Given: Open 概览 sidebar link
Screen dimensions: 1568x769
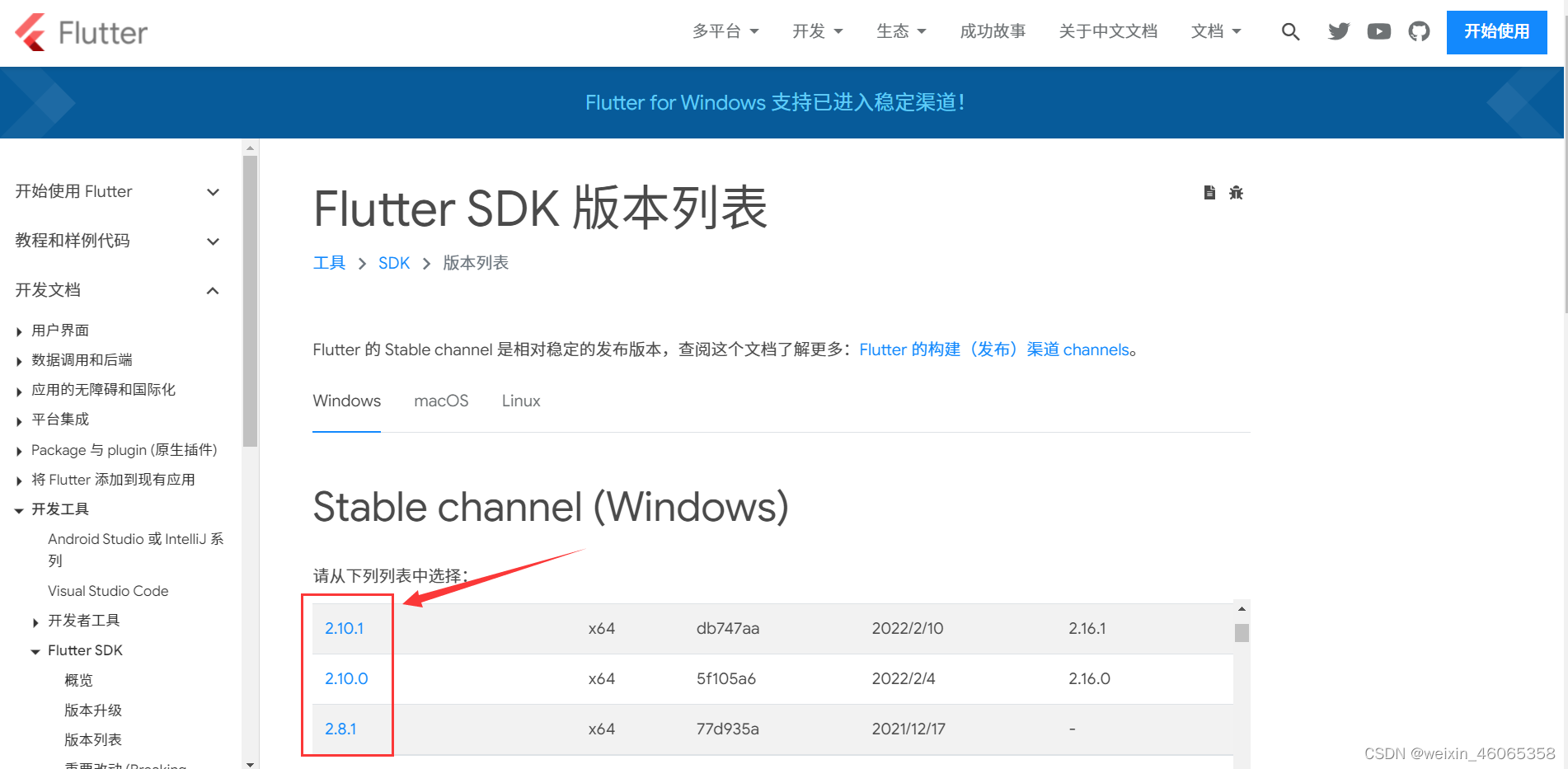Looking at the screenshot, I should pyautogui.click(x=78, y=680).
